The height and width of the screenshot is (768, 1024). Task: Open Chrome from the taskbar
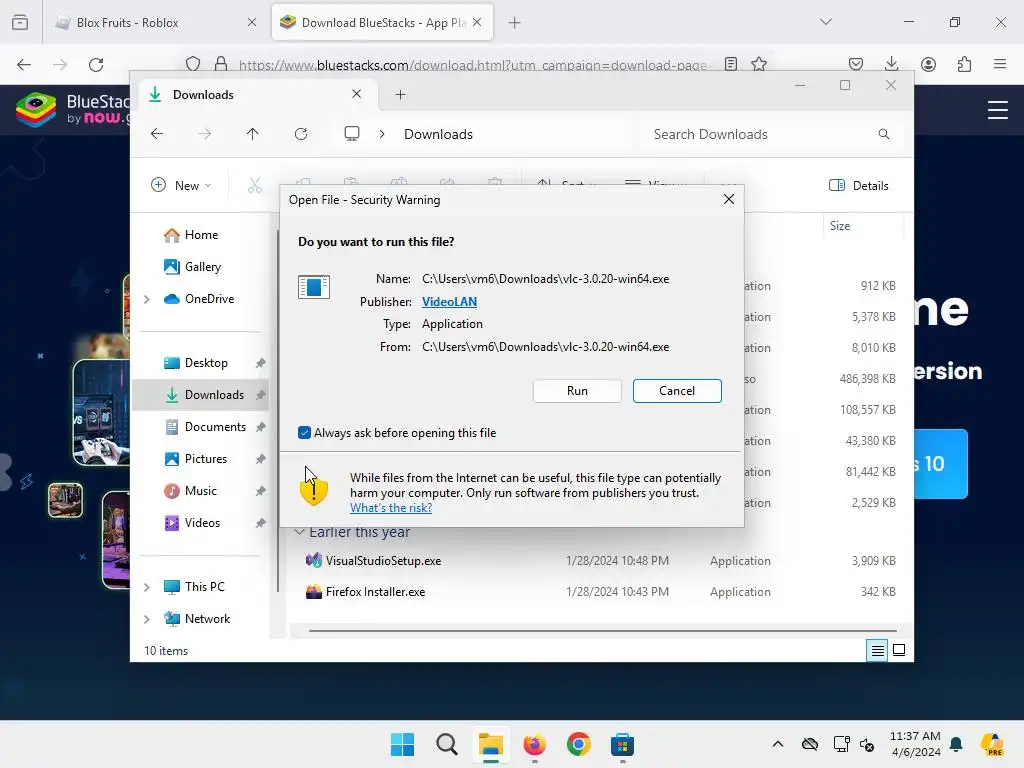point(579,744)
